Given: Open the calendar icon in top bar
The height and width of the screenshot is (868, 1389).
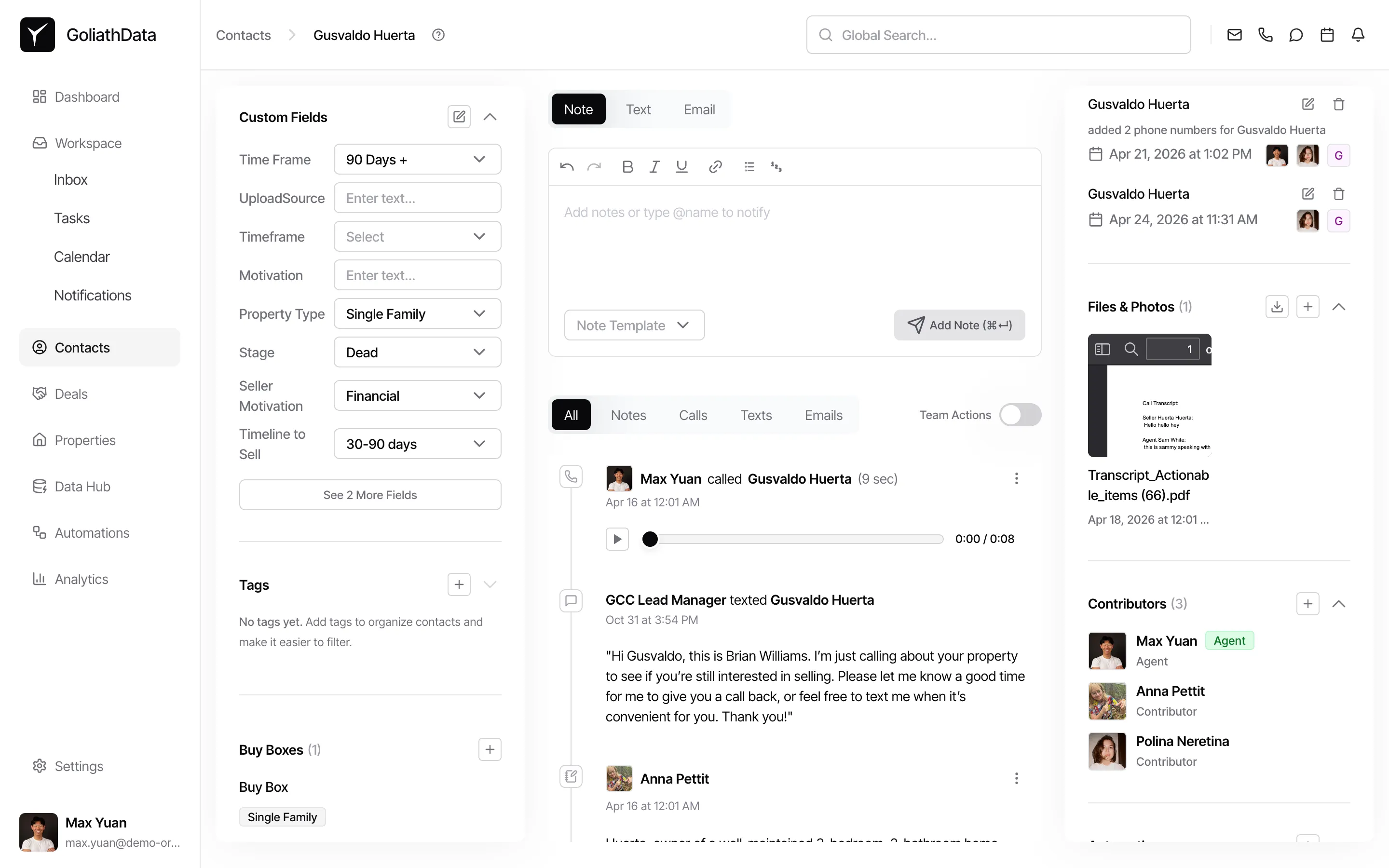Looking at the screenshot, I should pos(1327,35).
